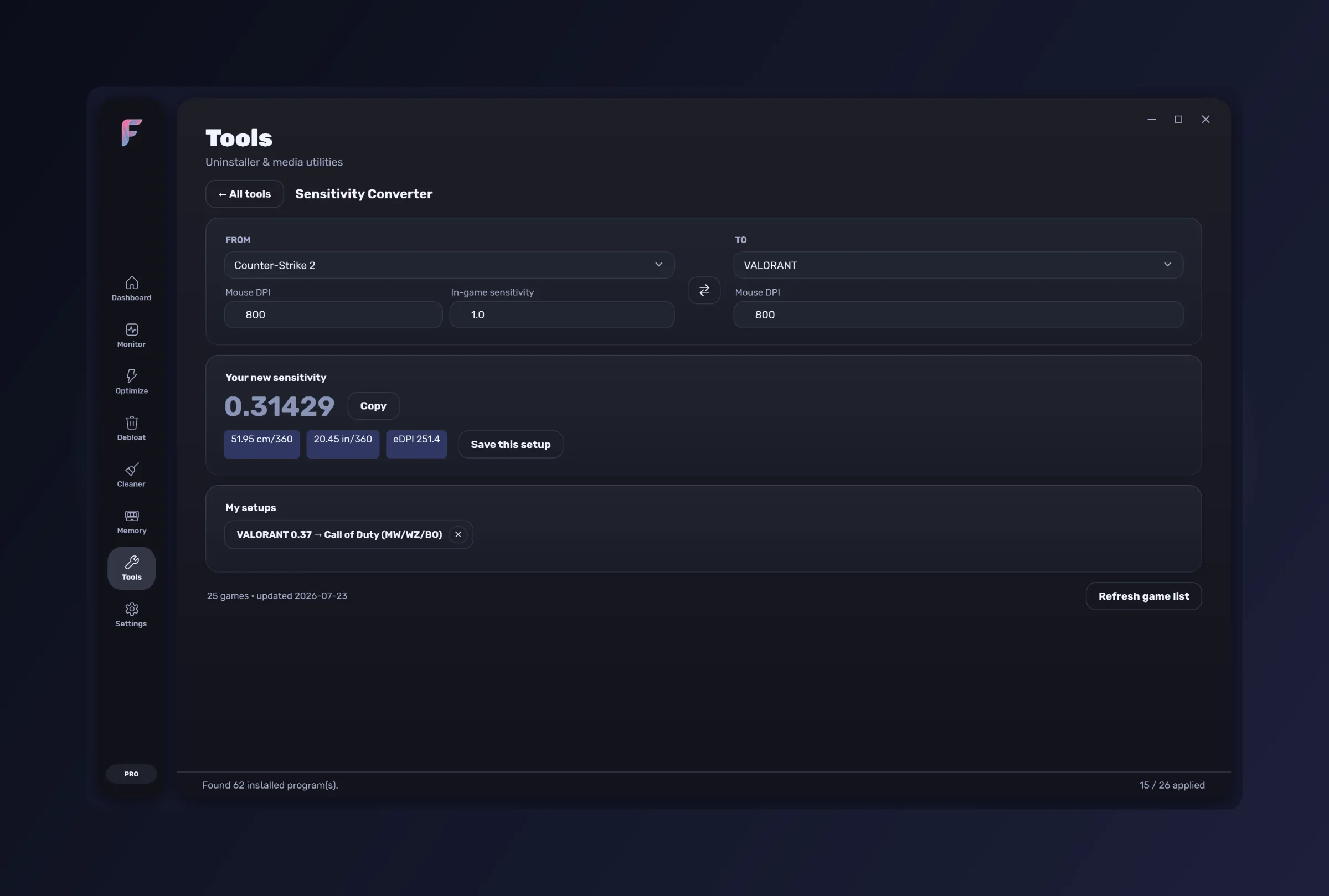Go back to All tools
This screenshot has height=896, width=1329.
[x=245, y=194]
